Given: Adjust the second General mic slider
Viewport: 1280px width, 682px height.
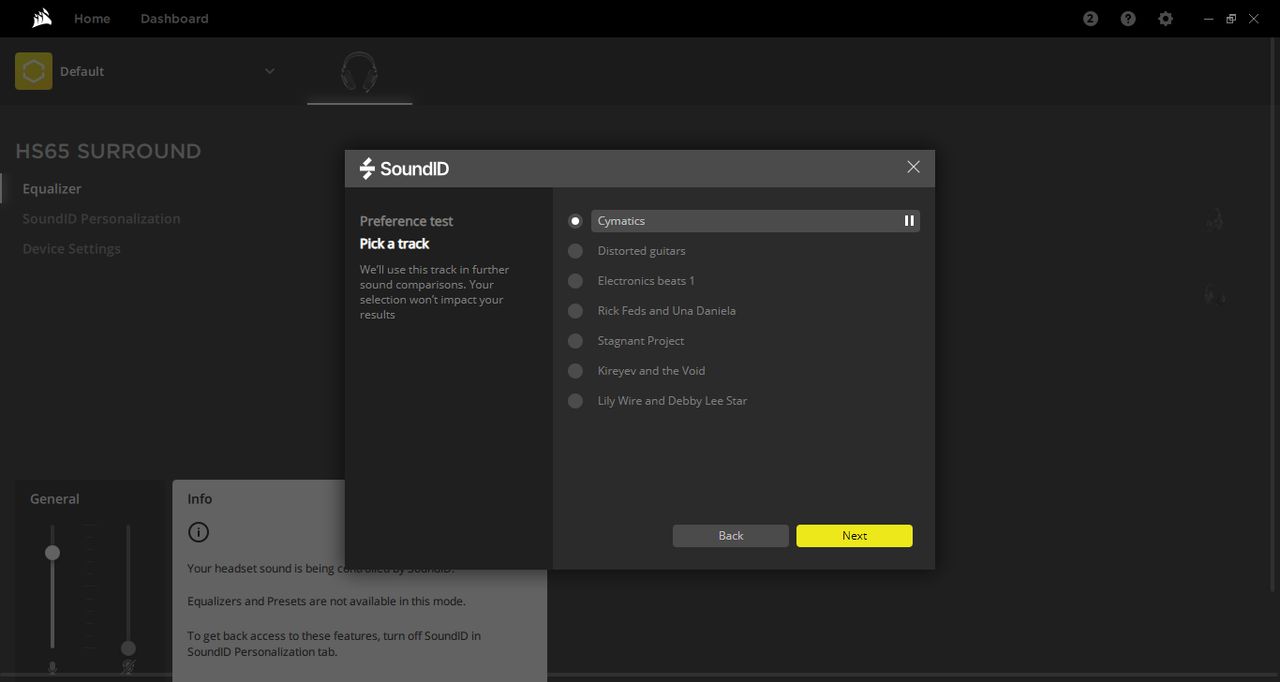Looking at the screenshot, I should pos(128,648).
